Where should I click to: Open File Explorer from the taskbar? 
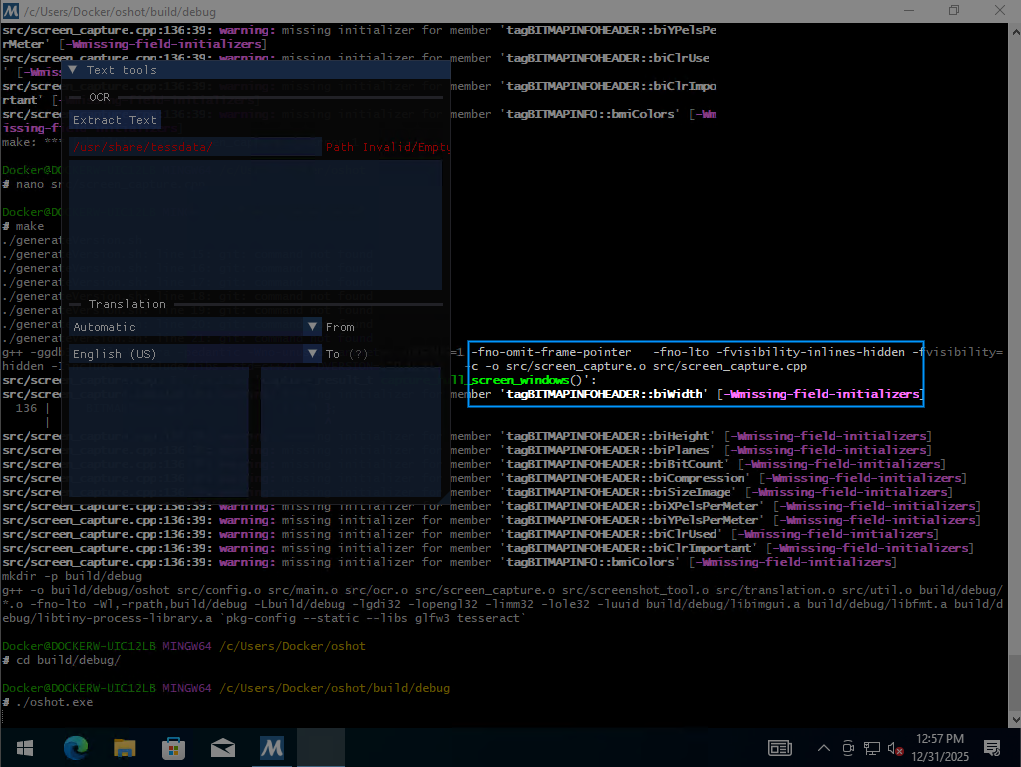(124, 747)
